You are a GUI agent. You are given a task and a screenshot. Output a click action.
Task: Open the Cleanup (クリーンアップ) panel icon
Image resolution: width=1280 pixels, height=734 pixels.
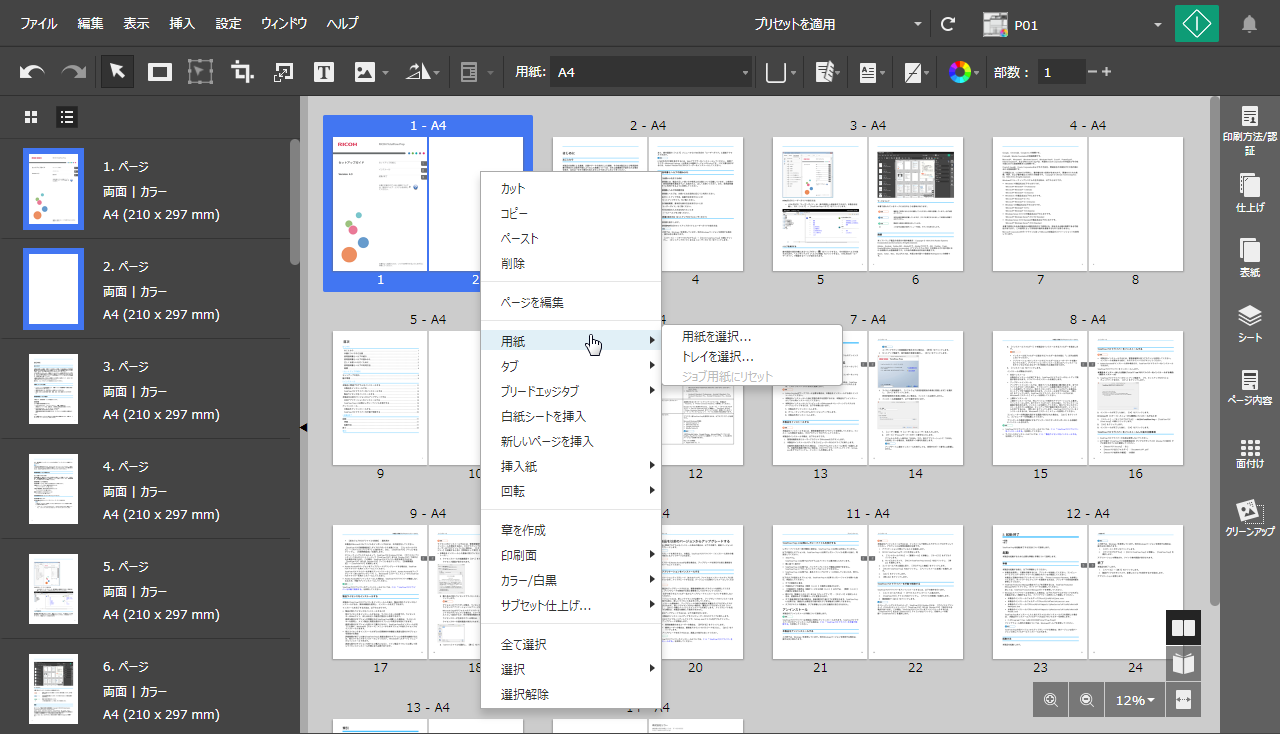pos(1249,518)
